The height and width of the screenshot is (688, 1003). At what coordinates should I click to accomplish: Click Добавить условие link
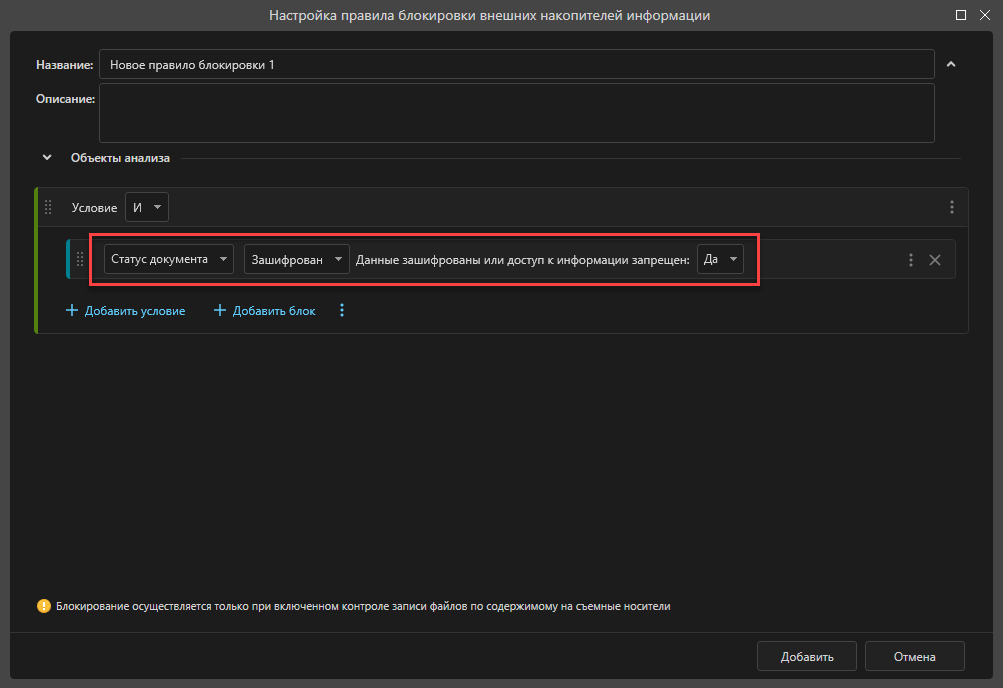pyautogui.click(x=125, y=311)
